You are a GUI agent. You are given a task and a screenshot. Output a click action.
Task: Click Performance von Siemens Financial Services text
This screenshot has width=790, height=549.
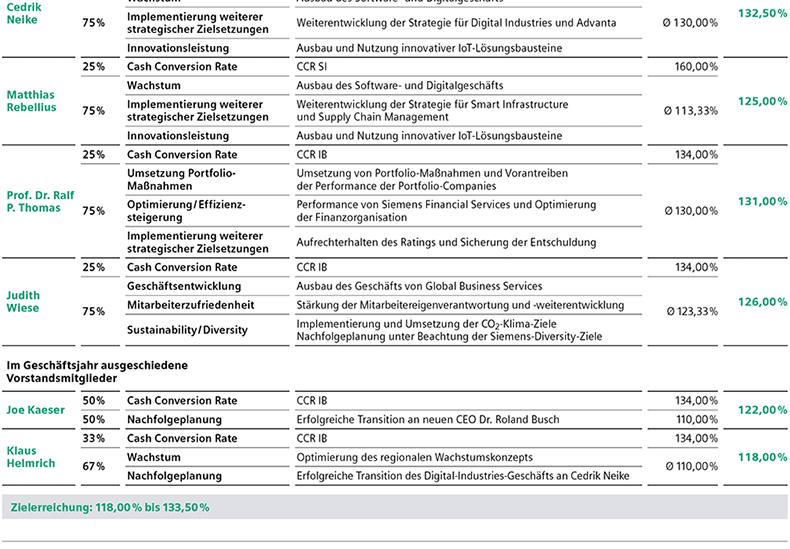tap(446, 211)
